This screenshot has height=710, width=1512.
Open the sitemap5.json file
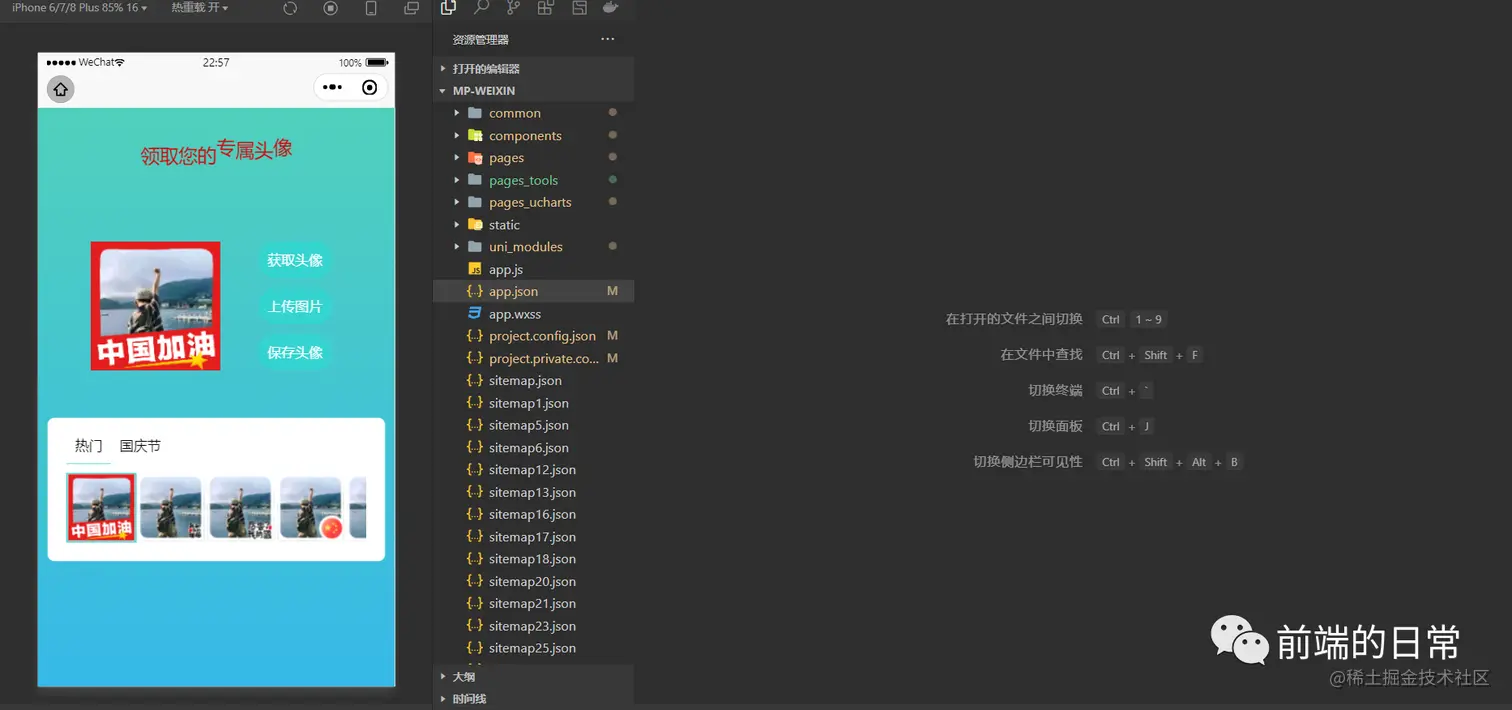[x=534, y=425]
